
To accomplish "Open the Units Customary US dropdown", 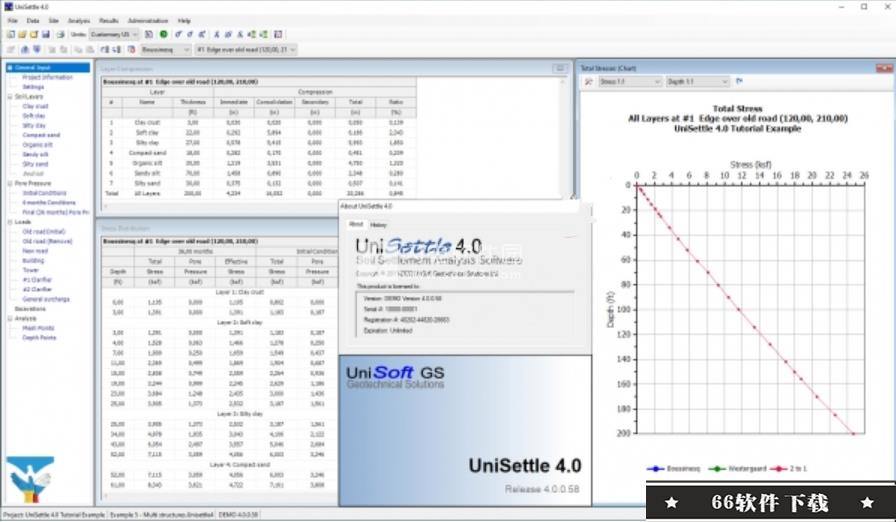I will (x=114, y=34).
